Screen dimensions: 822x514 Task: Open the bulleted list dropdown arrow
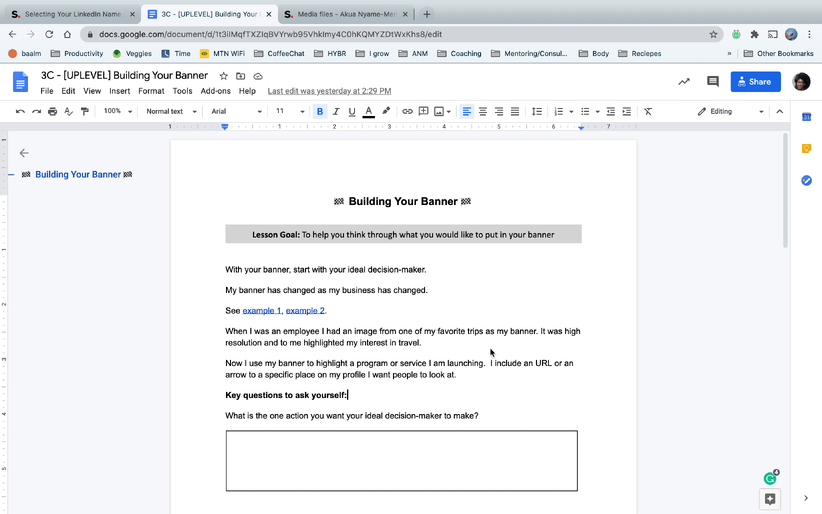point(597,112)
